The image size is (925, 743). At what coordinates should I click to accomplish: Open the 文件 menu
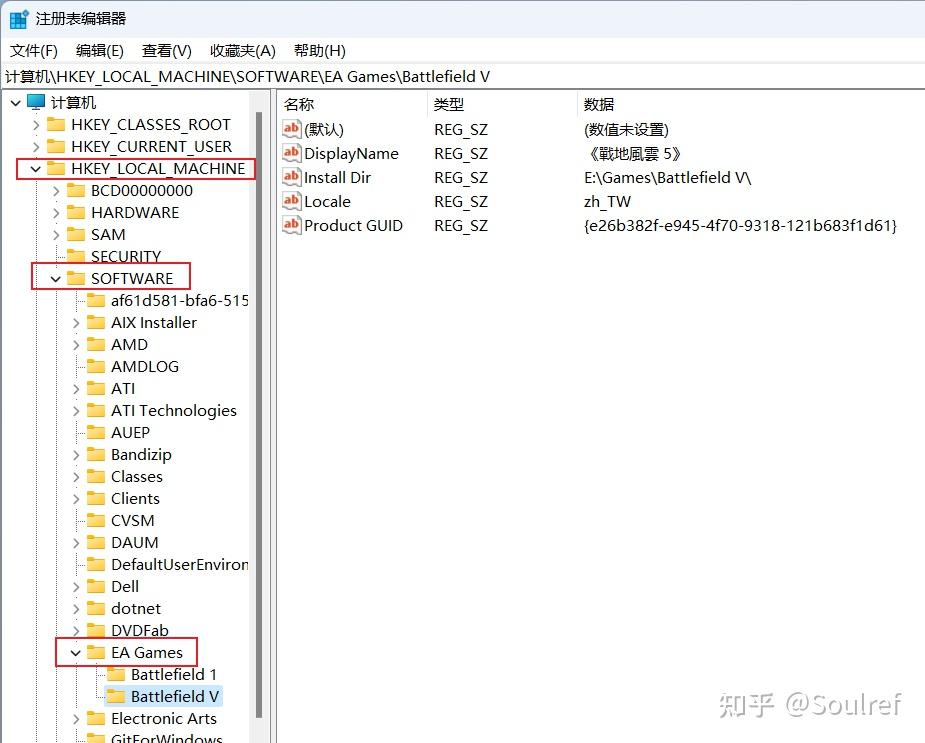[33, 51]
